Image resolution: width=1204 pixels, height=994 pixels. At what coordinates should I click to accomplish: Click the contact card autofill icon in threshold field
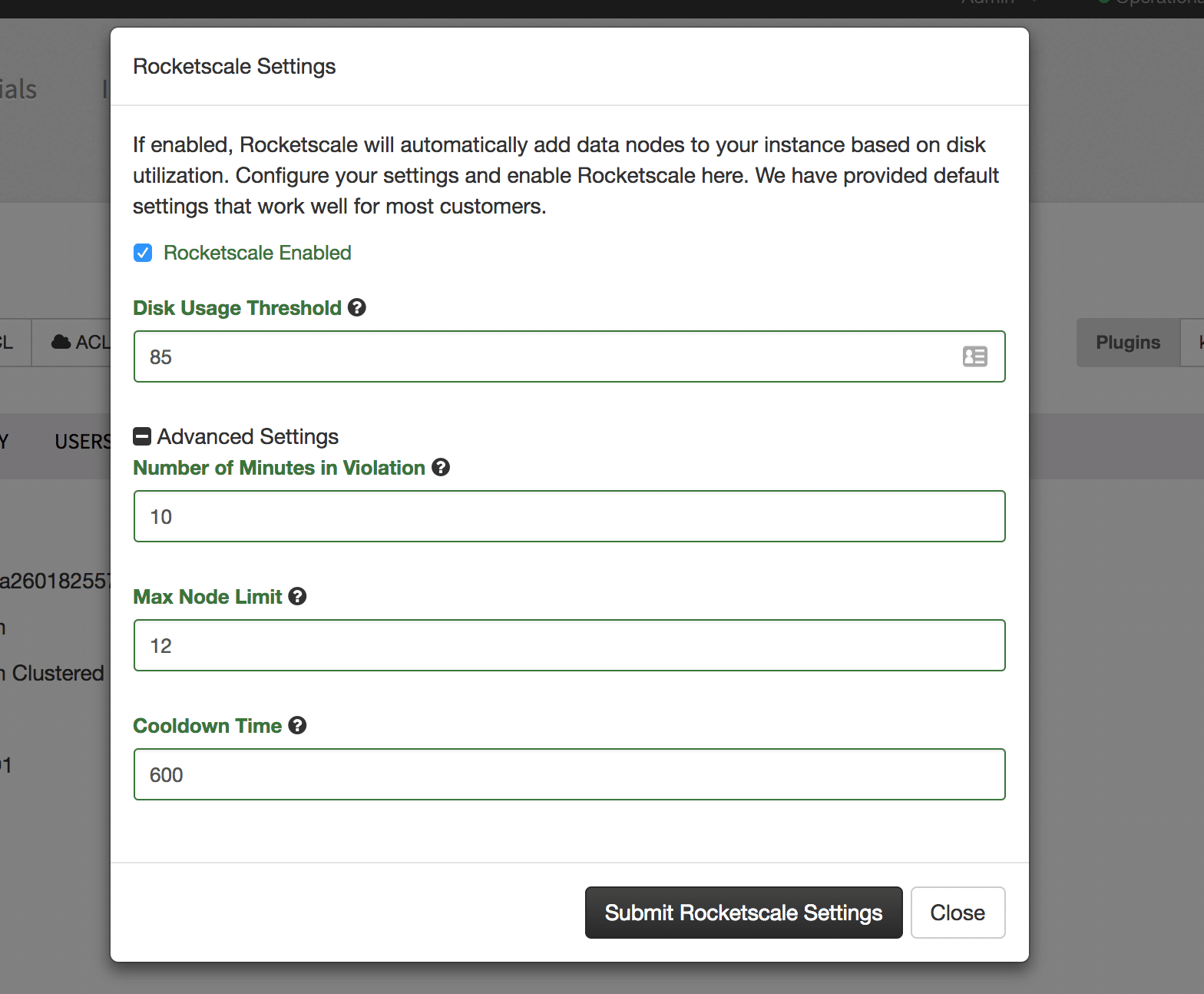(974, 356)
